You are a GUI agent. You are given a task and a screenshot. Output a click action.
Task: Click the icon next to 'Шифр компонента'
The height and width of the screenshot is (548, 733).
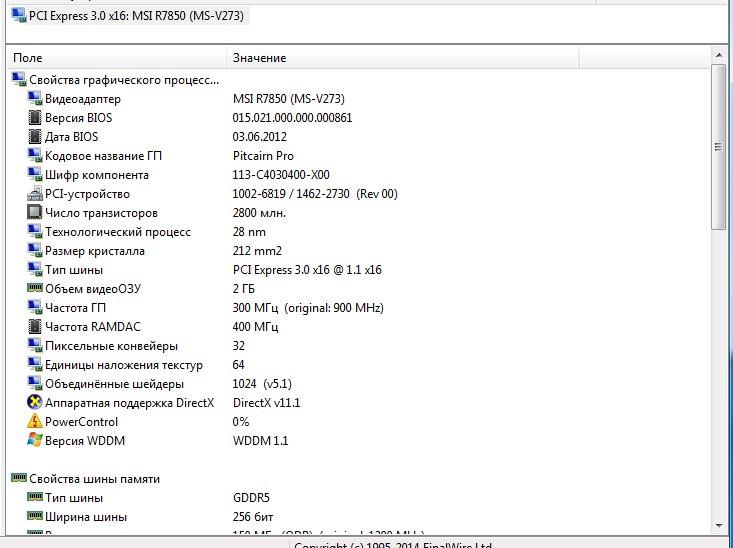(x=35, y=174)
